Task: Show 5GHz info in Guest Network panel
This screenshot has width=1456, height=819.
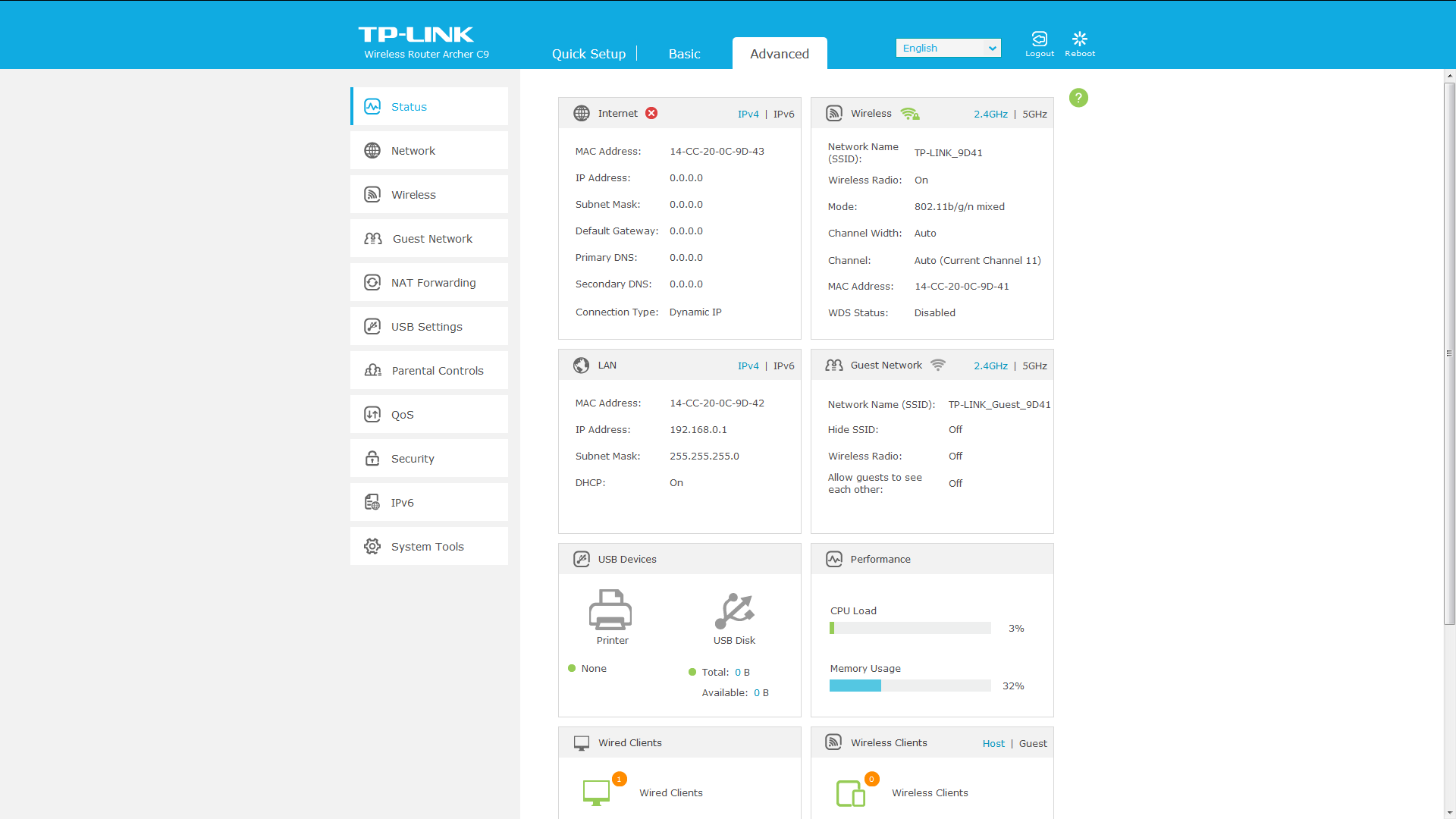Action: point(1034,366)
